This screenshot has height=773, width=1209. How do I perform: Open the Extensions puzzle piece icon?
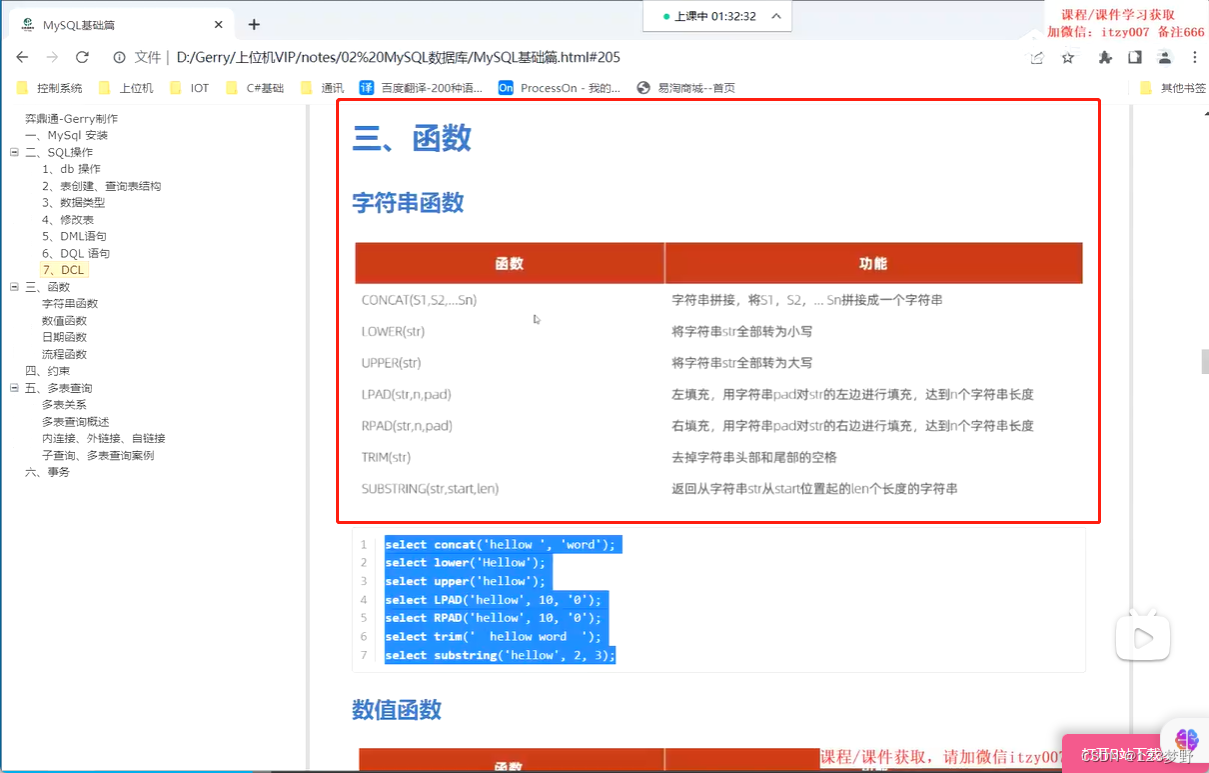point(1103,58)
